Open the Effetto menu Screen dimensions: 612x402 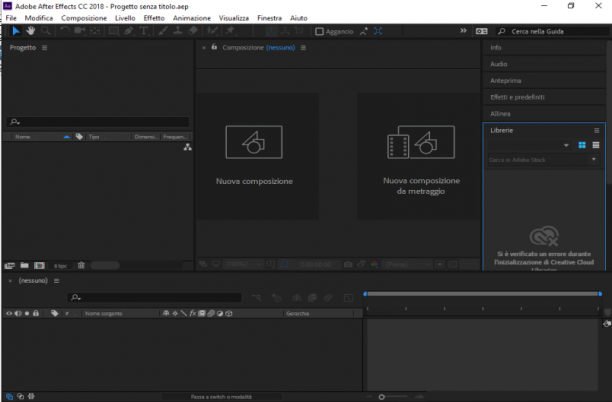click(154, 18)
